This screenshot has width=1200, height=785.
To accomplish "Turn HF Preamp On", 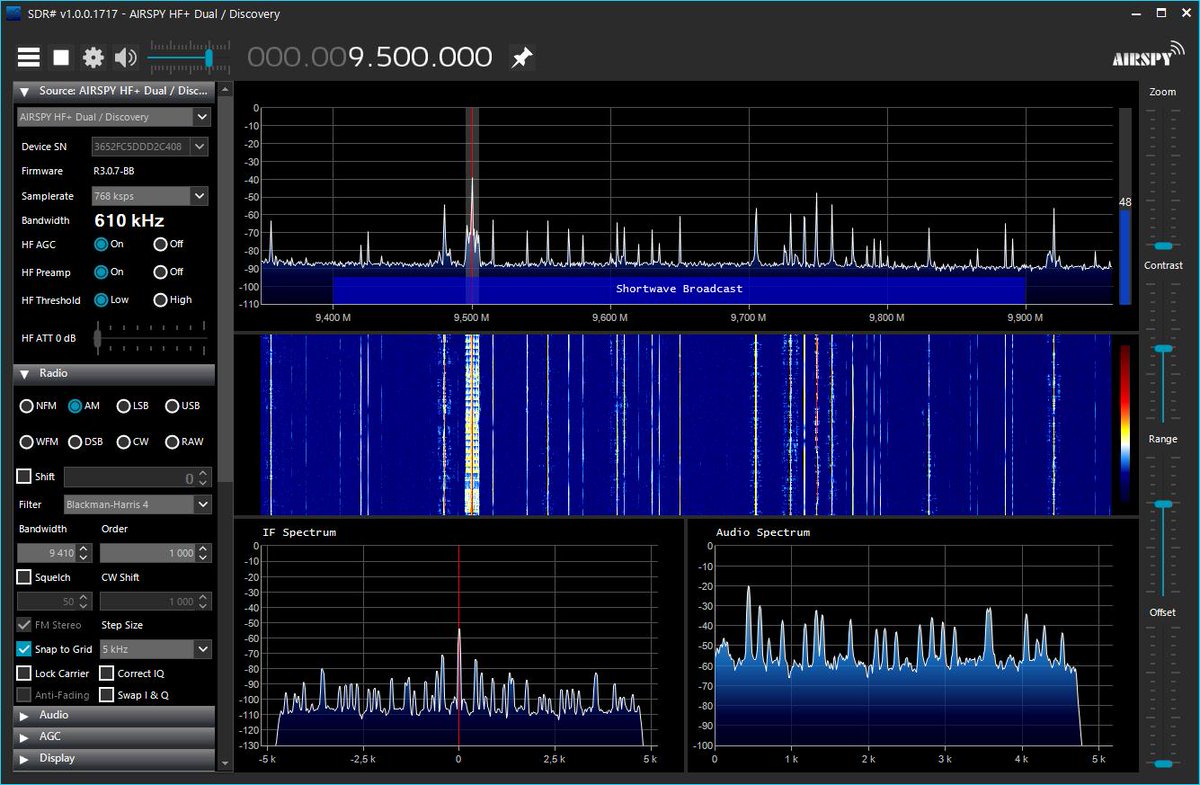I will coord(101,272).
